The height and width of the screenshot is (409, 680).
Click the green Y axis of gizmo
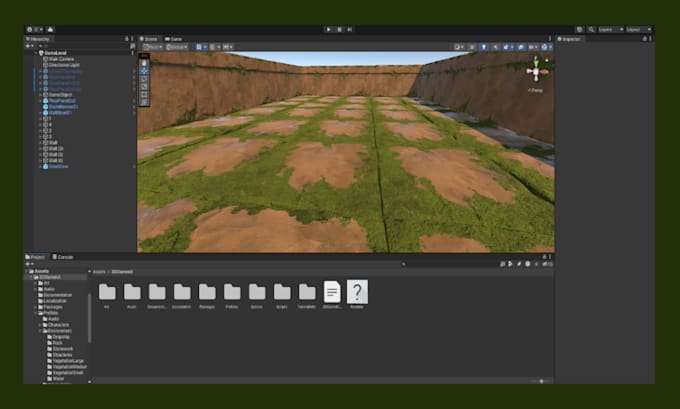point(536,62)
